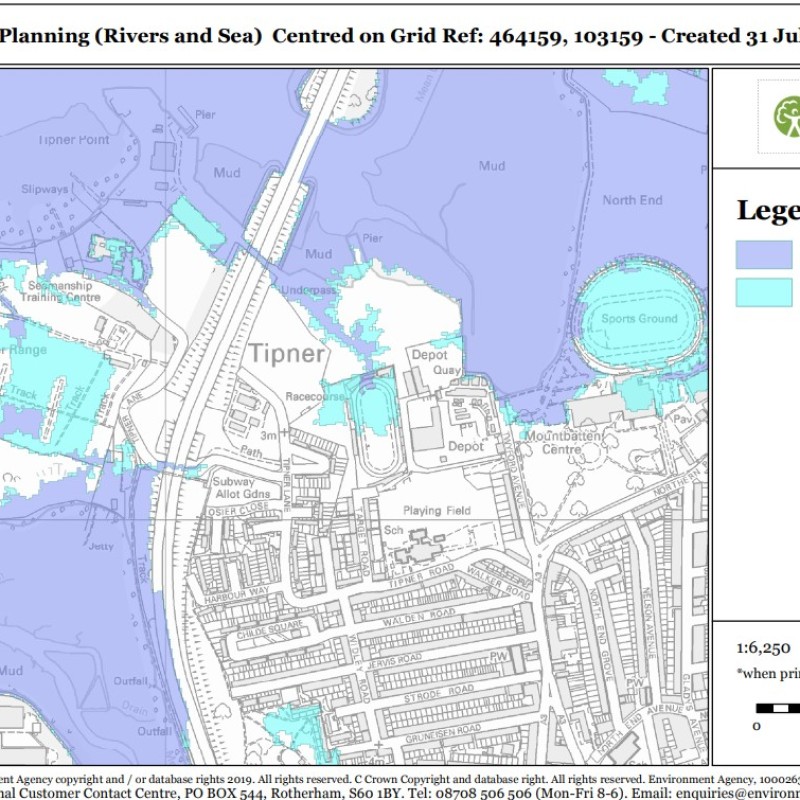Click the Tipner Point label
Viewport: 800px width, 800px height.
tap(74, 140)
